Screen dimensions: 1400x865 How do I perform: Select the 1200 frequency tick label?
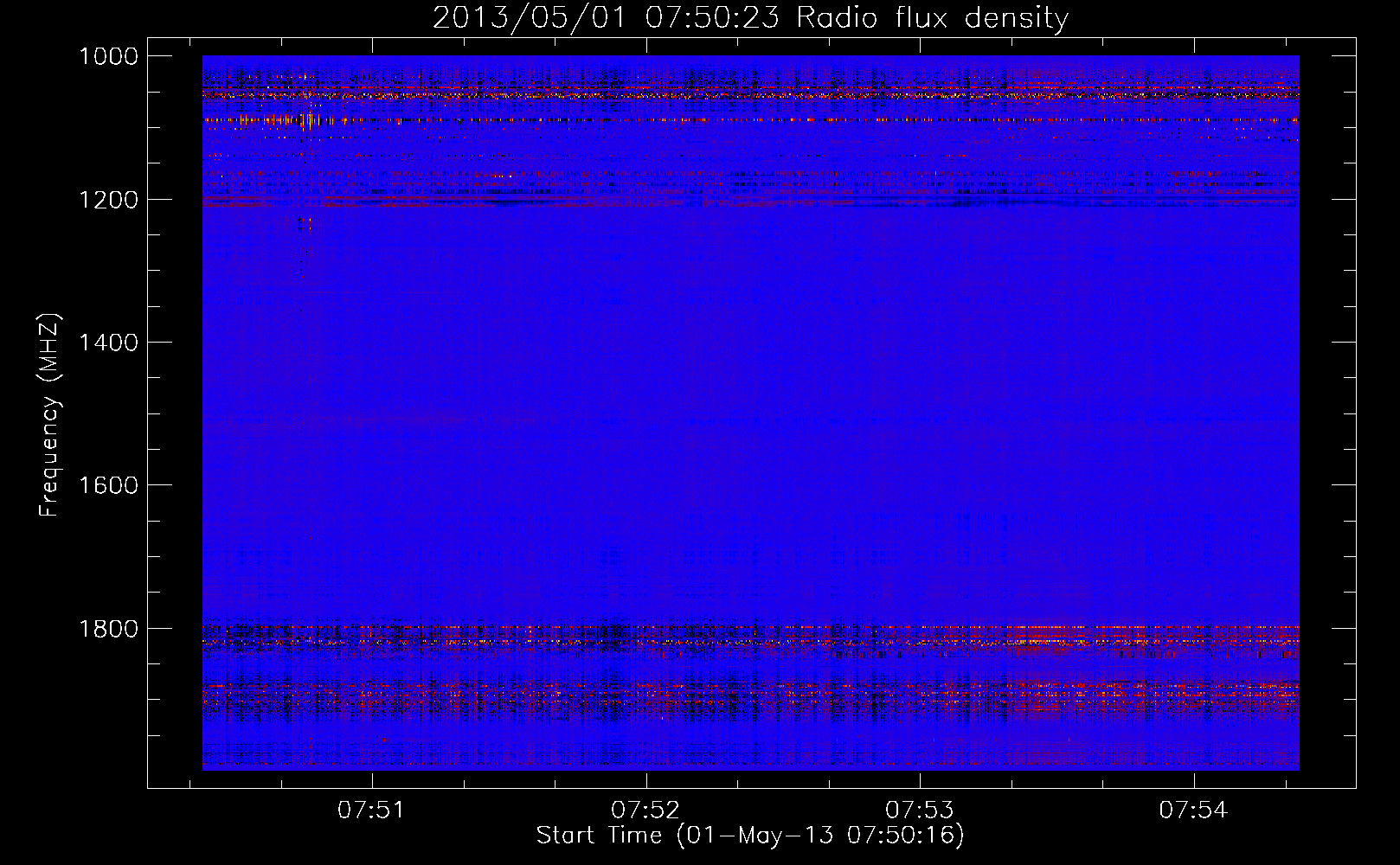pyautogui.click(x=108, y=200)
